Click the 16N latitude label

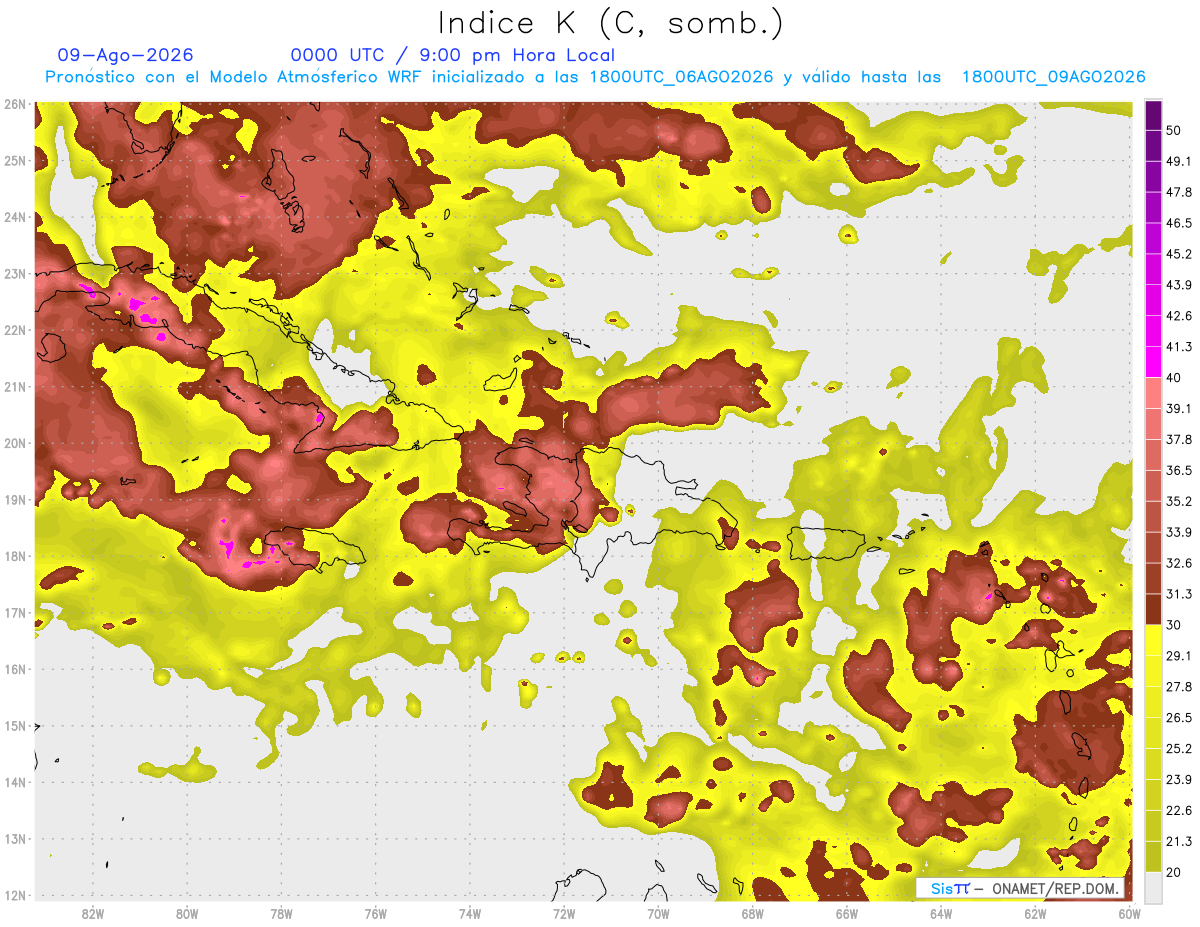(15, 669)
